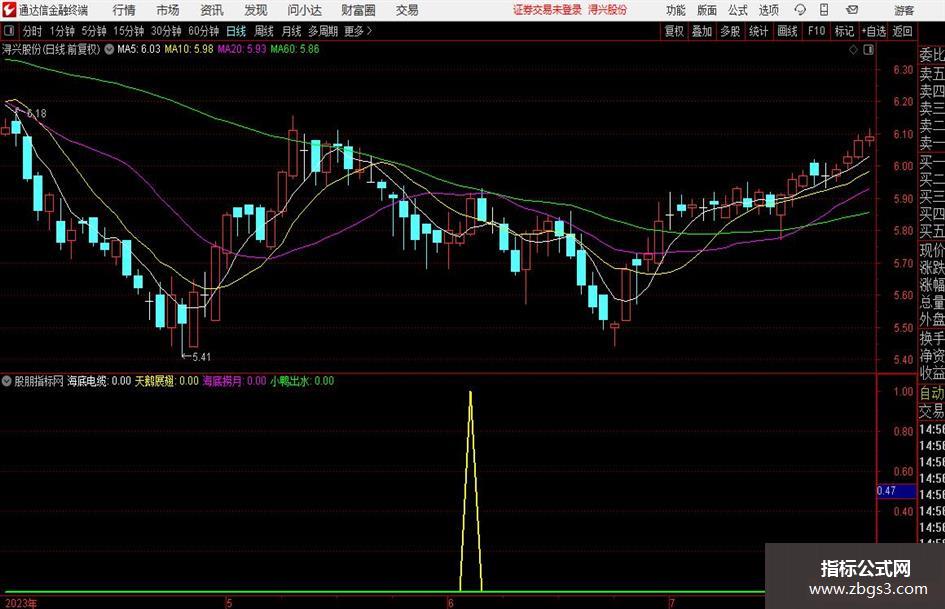Click the 复权 toolbar button
Viewport: 945px width, 609px height.
coord(674,31)
